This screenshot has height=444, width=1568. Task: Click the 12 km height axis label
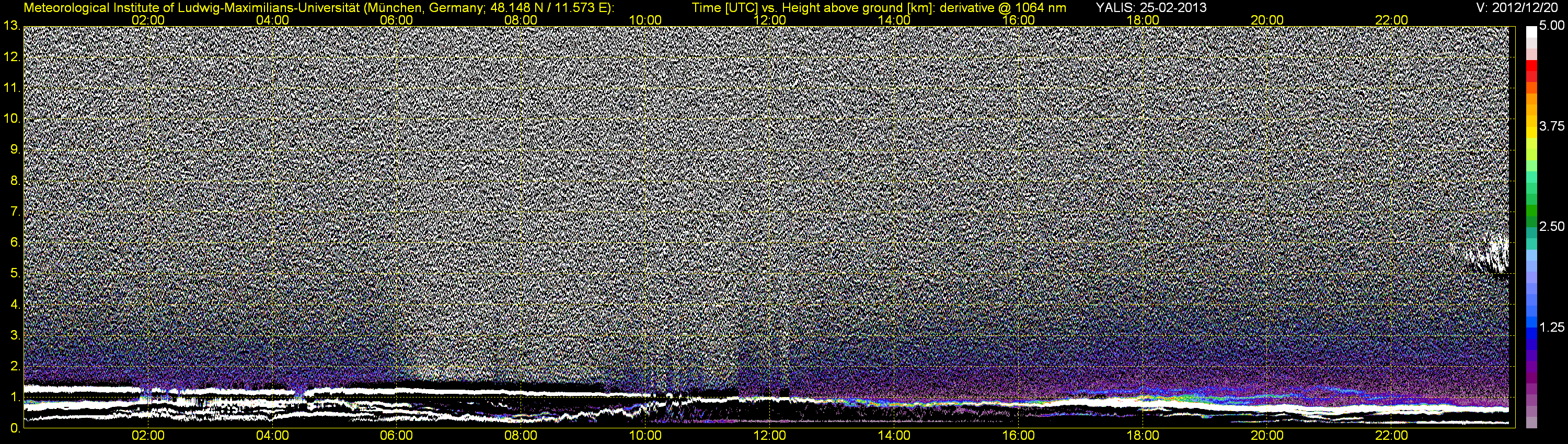tap(11, 57)
